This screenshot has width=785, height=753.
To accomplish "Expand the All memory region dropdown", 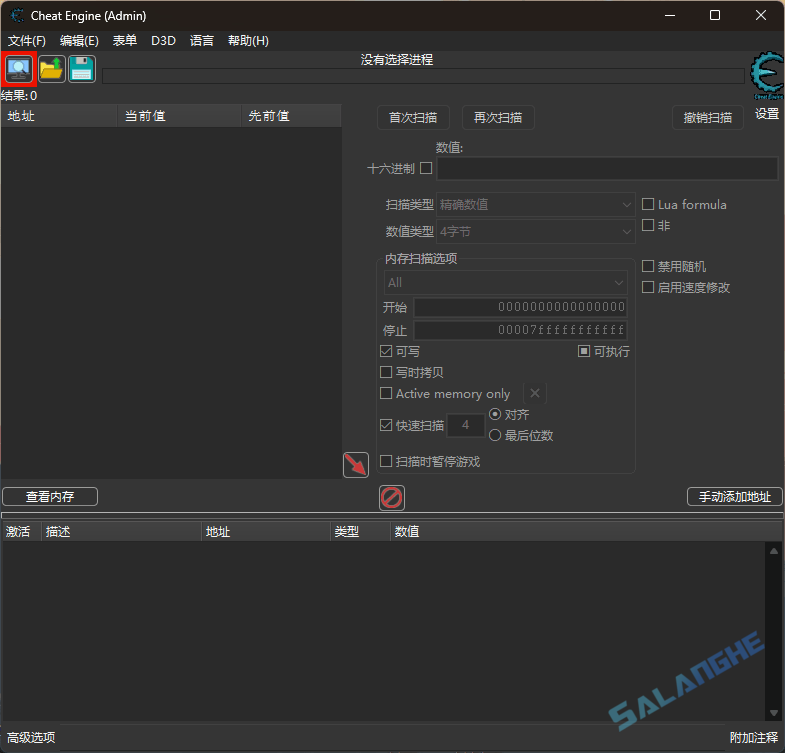I will 506,283.
